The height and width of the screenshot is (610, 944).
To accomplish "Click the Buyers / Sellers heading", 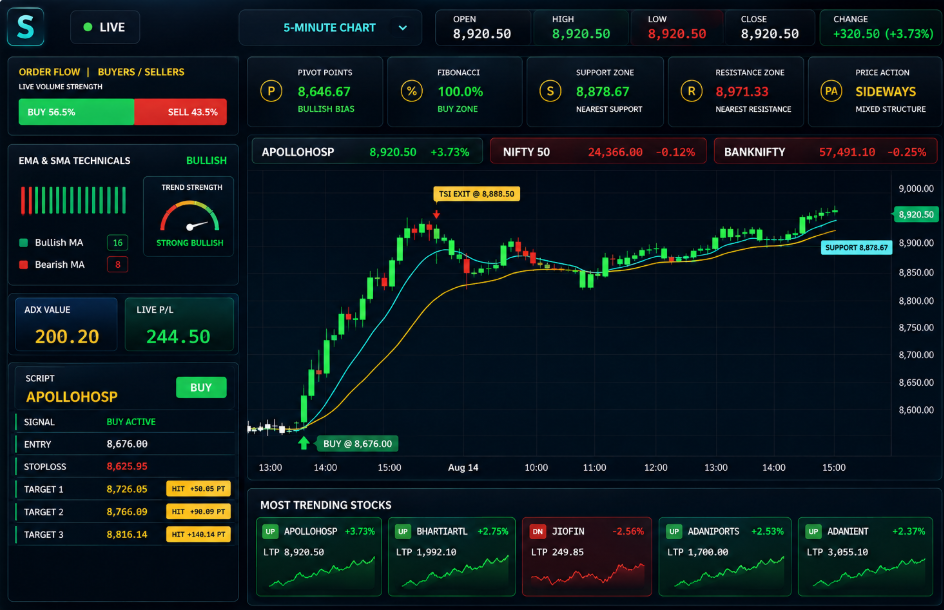I will coord(141,72).
